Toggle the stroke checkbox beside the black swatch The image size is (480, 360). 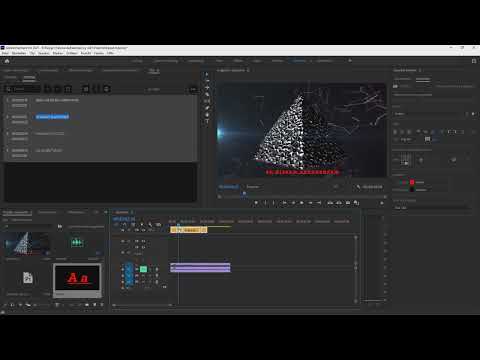click(404, 189)
